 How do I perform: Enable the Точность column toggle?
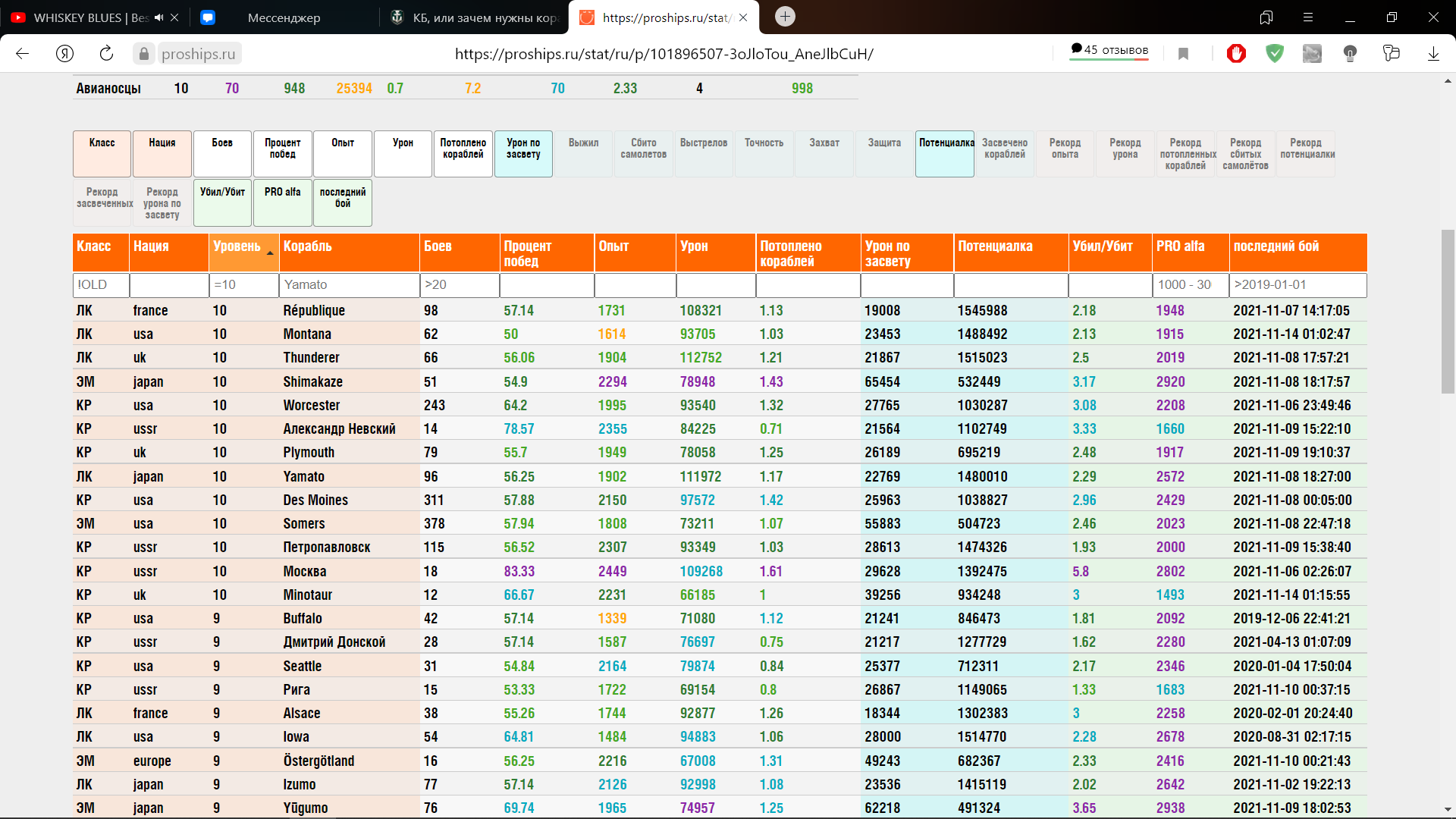click(764, 154)
